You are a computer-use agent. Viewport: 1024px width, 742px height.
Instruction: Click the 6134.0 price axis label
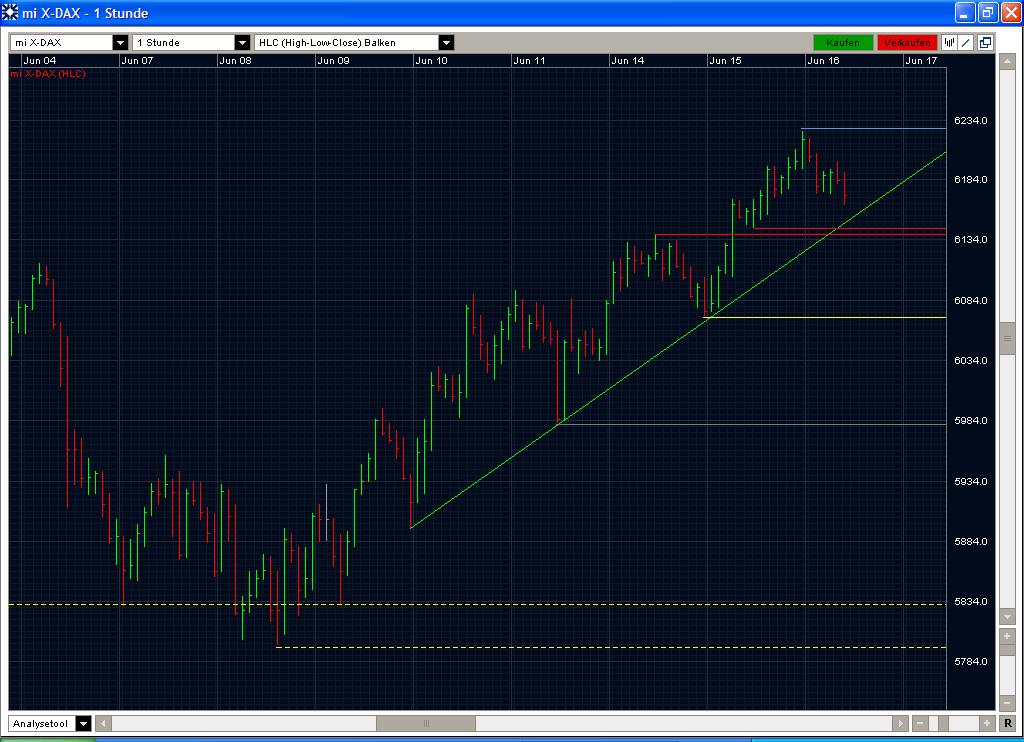tap(970, 240)
